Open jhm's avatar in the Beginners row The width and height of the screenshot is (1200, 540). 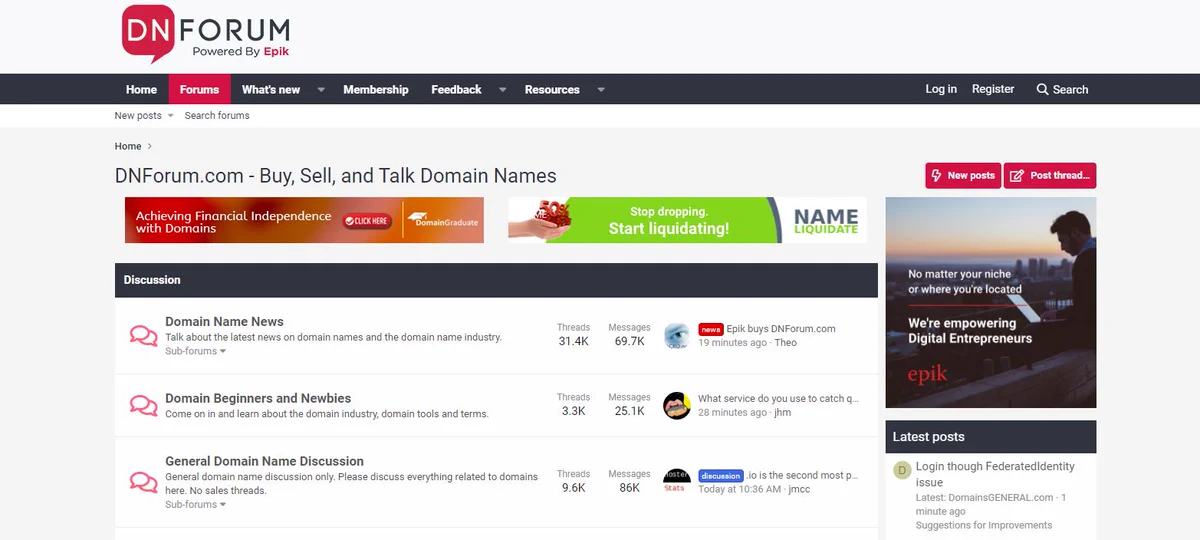point(677,405)
